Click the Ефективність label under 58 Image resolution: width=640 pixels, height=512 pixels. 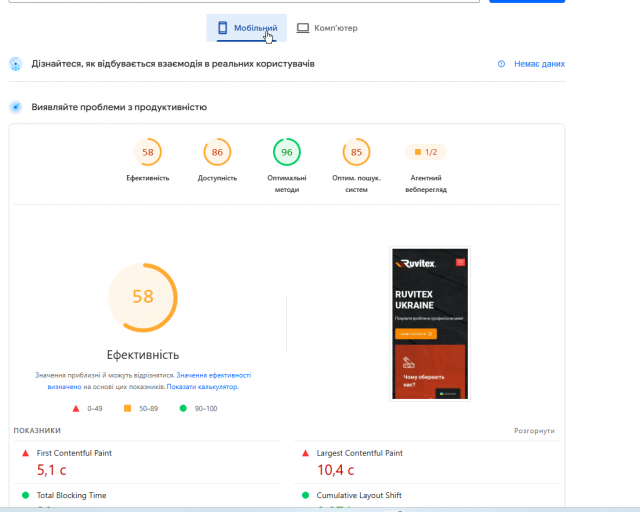[x=148, y=178]
